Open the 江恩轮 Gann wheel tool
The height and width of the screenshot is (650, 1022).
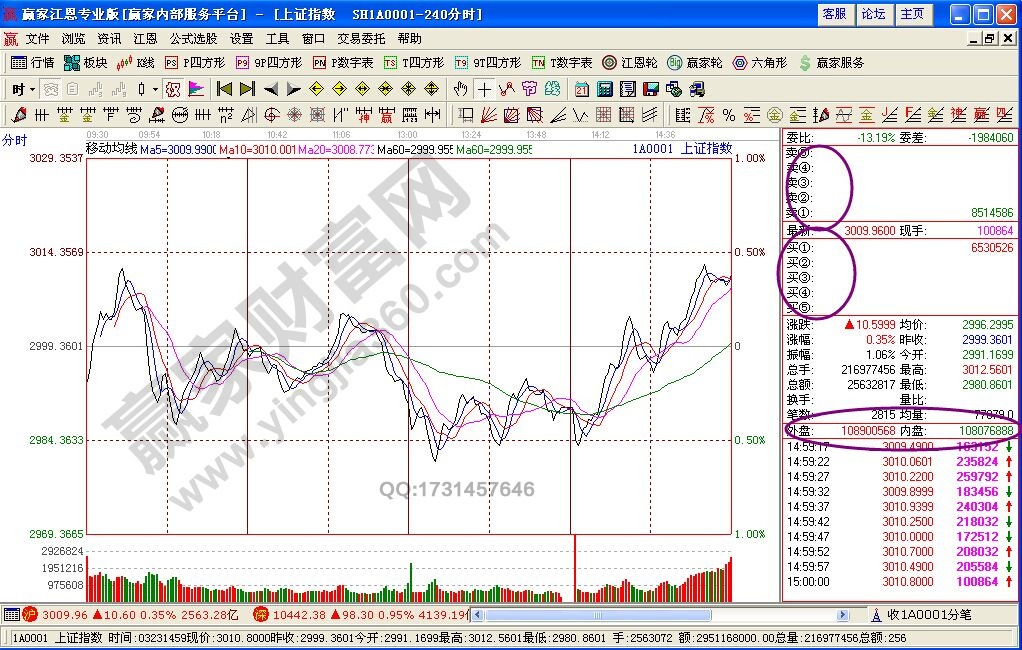point(630,62)
